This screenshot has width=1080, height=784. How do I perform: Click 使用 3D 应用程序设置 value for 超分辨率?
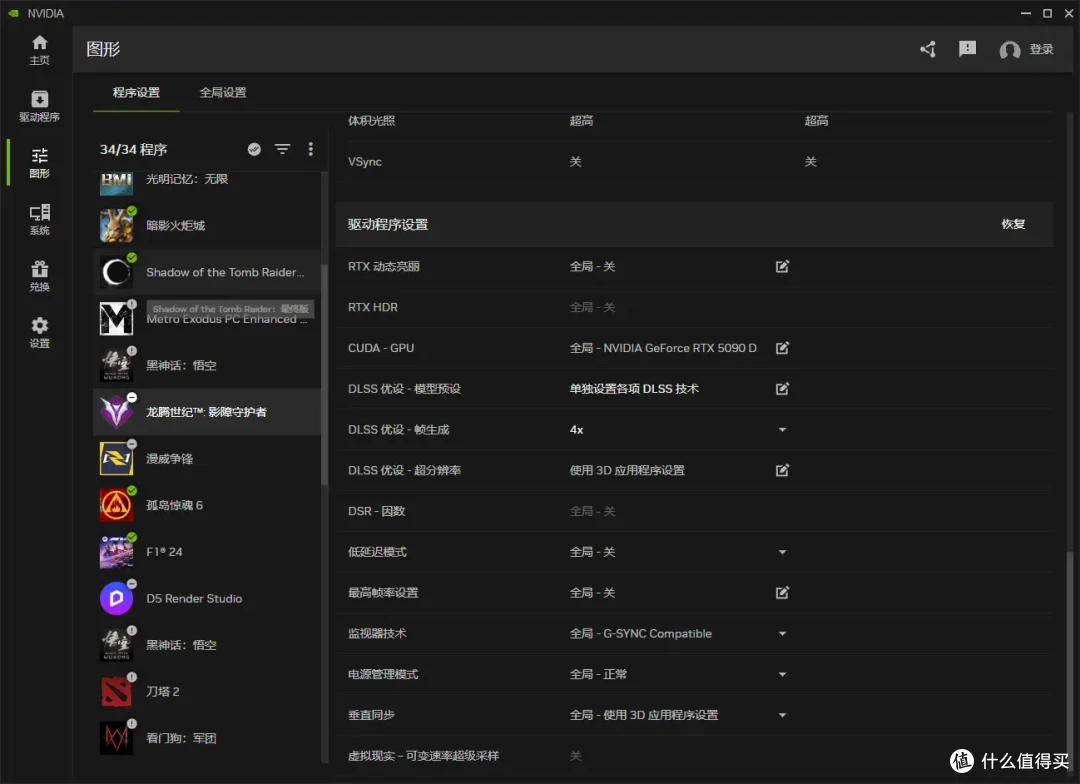pyautogui.click(x=627, y=470)
